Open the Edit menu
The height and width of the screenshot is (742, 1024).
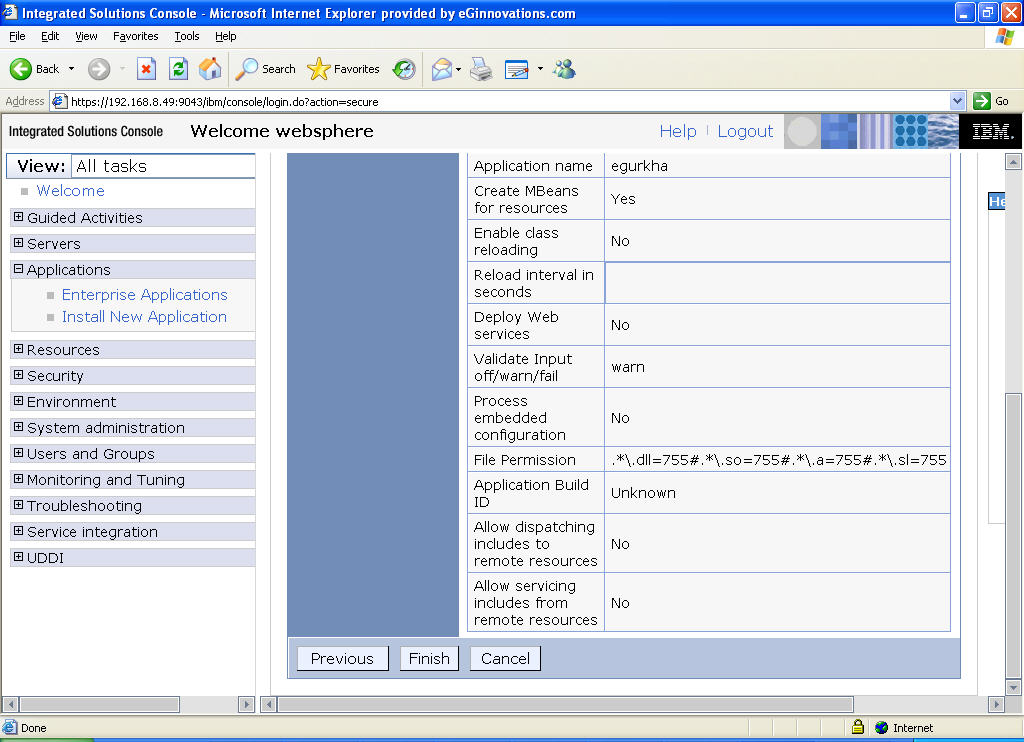[x=50, y=36]
